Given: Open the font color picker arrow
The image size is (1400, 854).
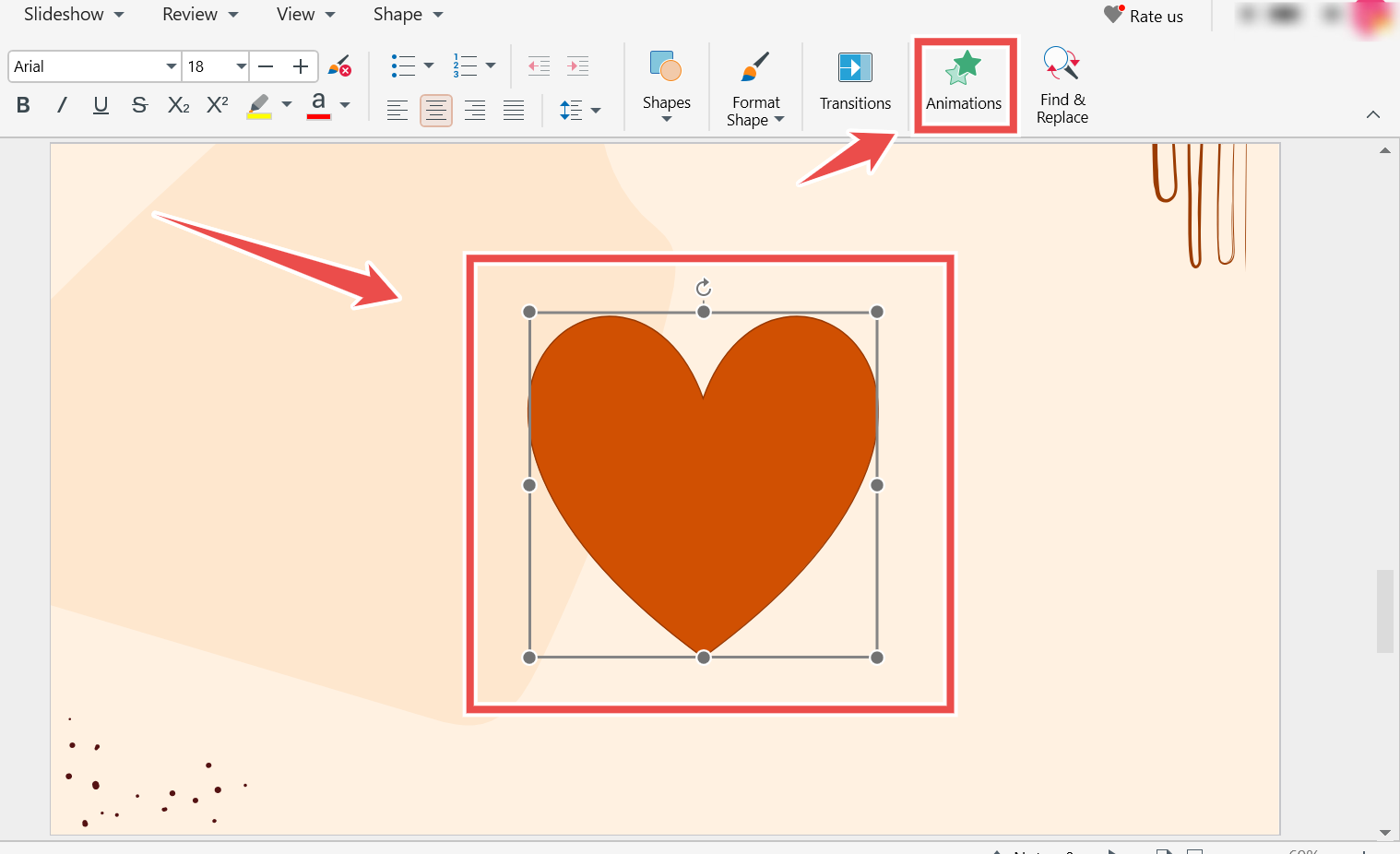Looking at the screenshot, I should [345, 105].
